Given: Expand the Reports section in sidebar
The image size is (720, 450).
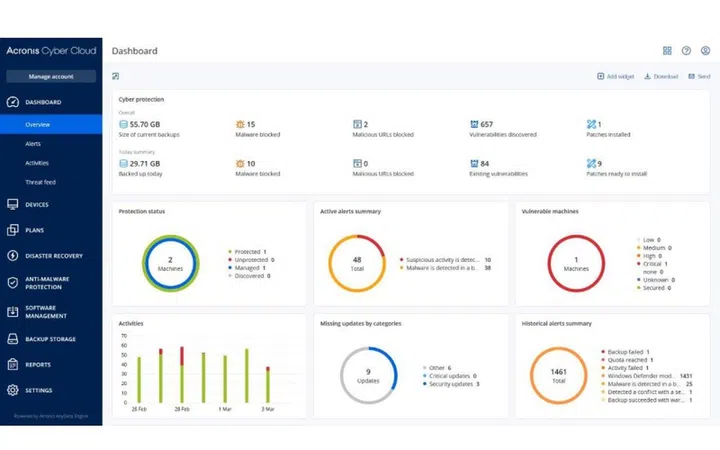Looking at the screenshot, I should point(38,364).
